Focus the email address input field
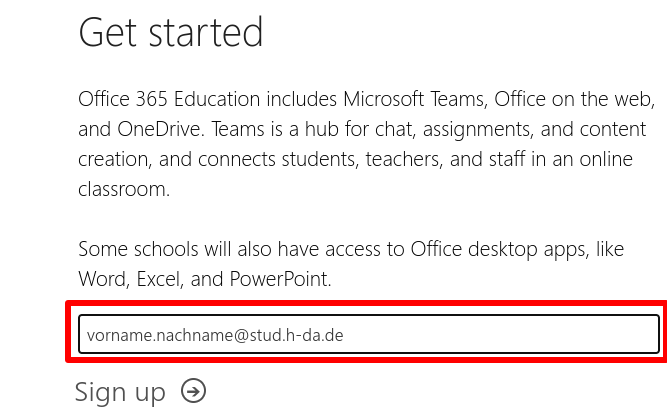 point(368,334)
